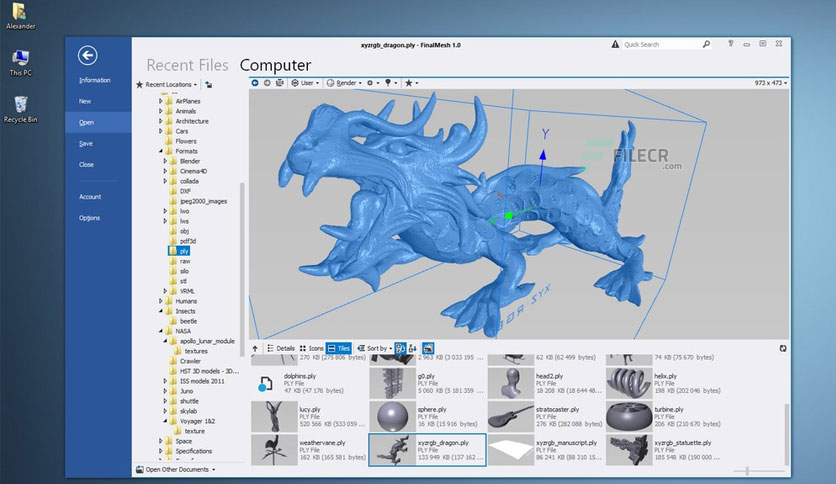The width and height of the screenshot is (836, 484).
Task: Click the help question mark icon
Action: [x=730, y=44]
